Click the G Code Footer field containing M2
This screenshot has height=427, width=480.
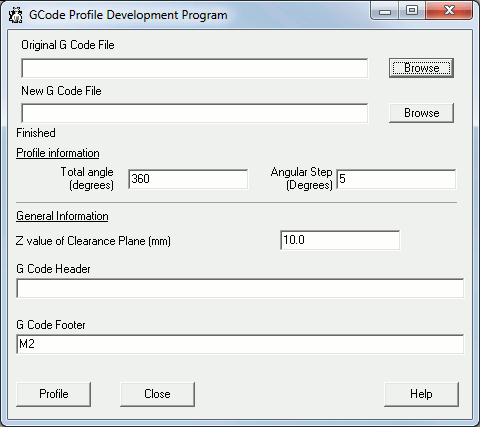240,344
